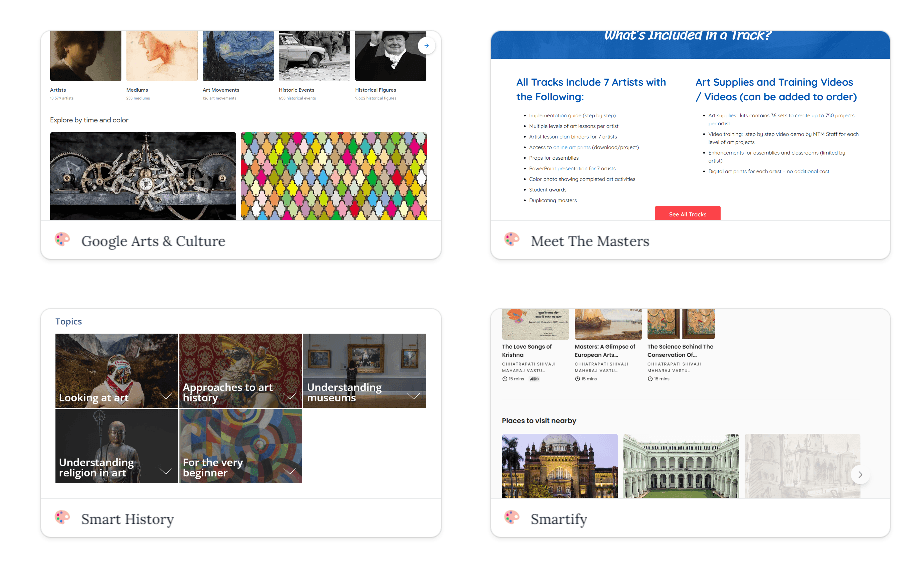Screen dimensions: 920x566
Task: Click the For the very beginner tile title
Action: [213, 467]
